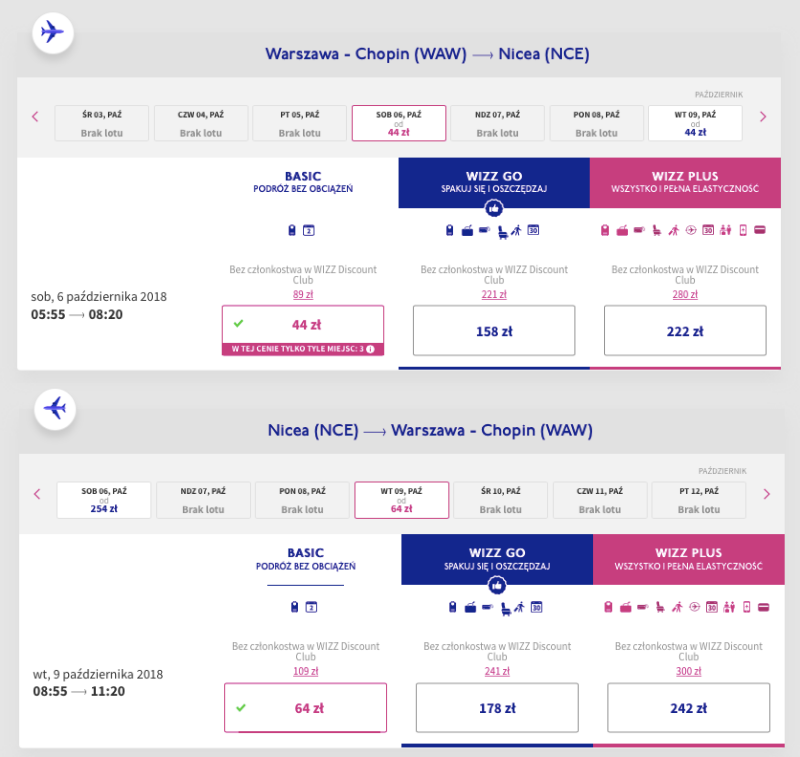This screenshot has width=800, height=757.
Task: Choose return date WT 09, PAŹ 64 zł
Action: (x=402, y=500)
